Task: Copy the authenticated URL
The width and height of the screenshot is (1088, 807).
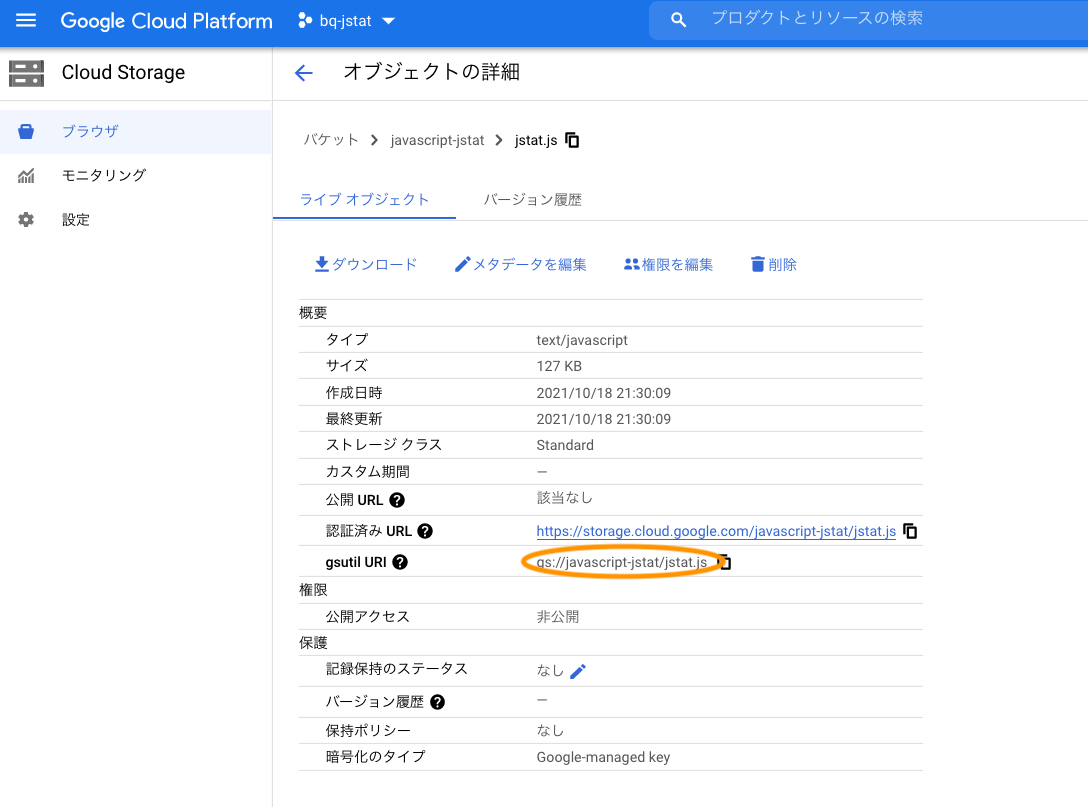Action: click(910, 532)
